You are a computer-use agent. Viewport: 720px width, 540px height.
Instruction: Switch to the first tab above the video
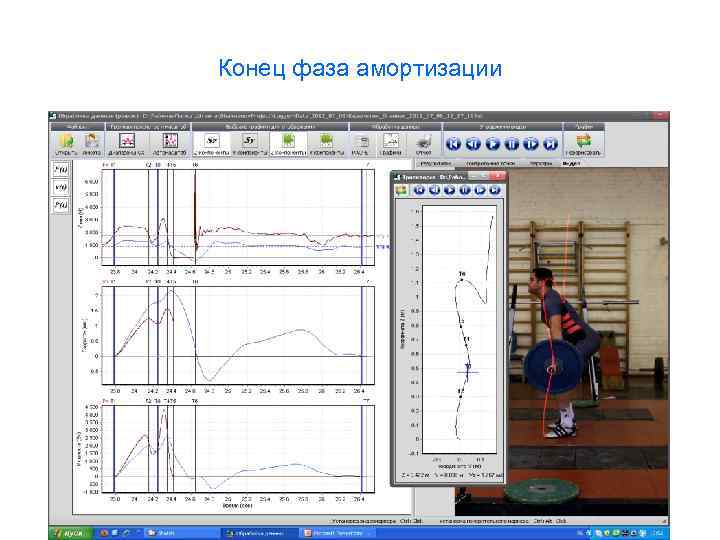436,163
